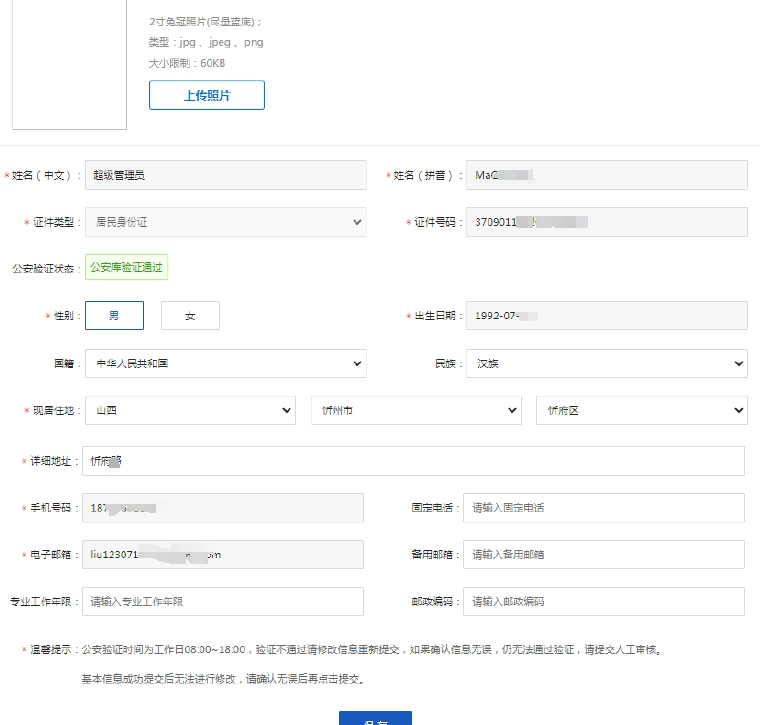Select 女 as the gender
Image resolution: width=782 pixels, height=725 pixels.
(190, 315)
